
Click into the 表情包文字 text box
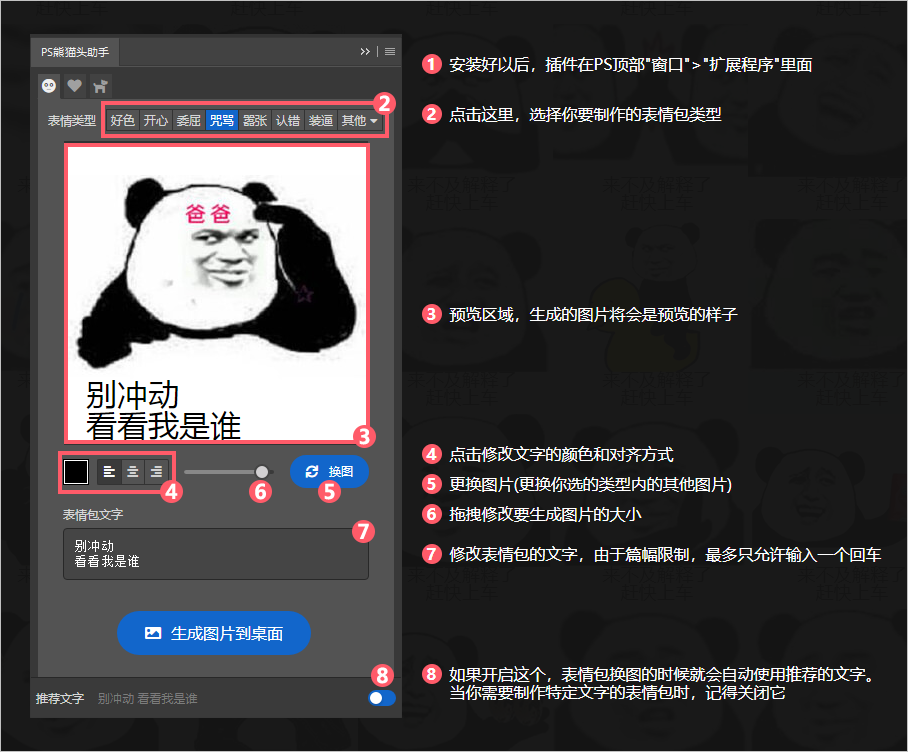point(215,554)
